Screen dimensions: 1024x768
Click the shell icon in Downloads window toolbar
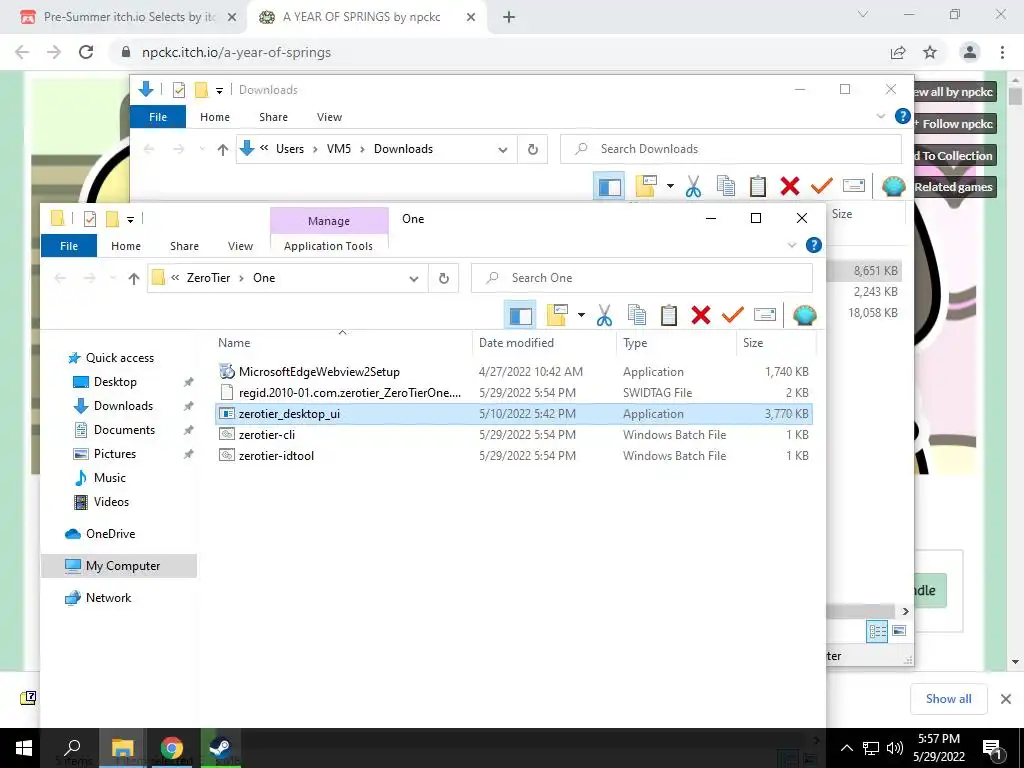click(x=893, y=187)
